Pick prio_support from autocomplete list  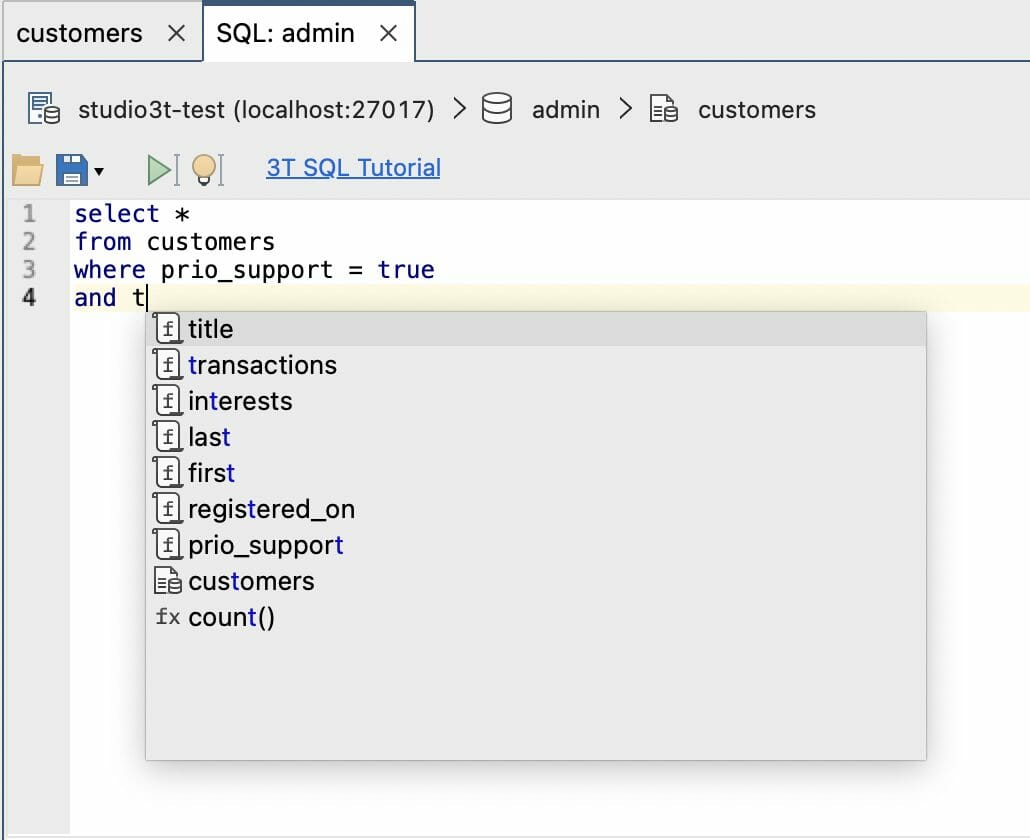tap(536, 546)
